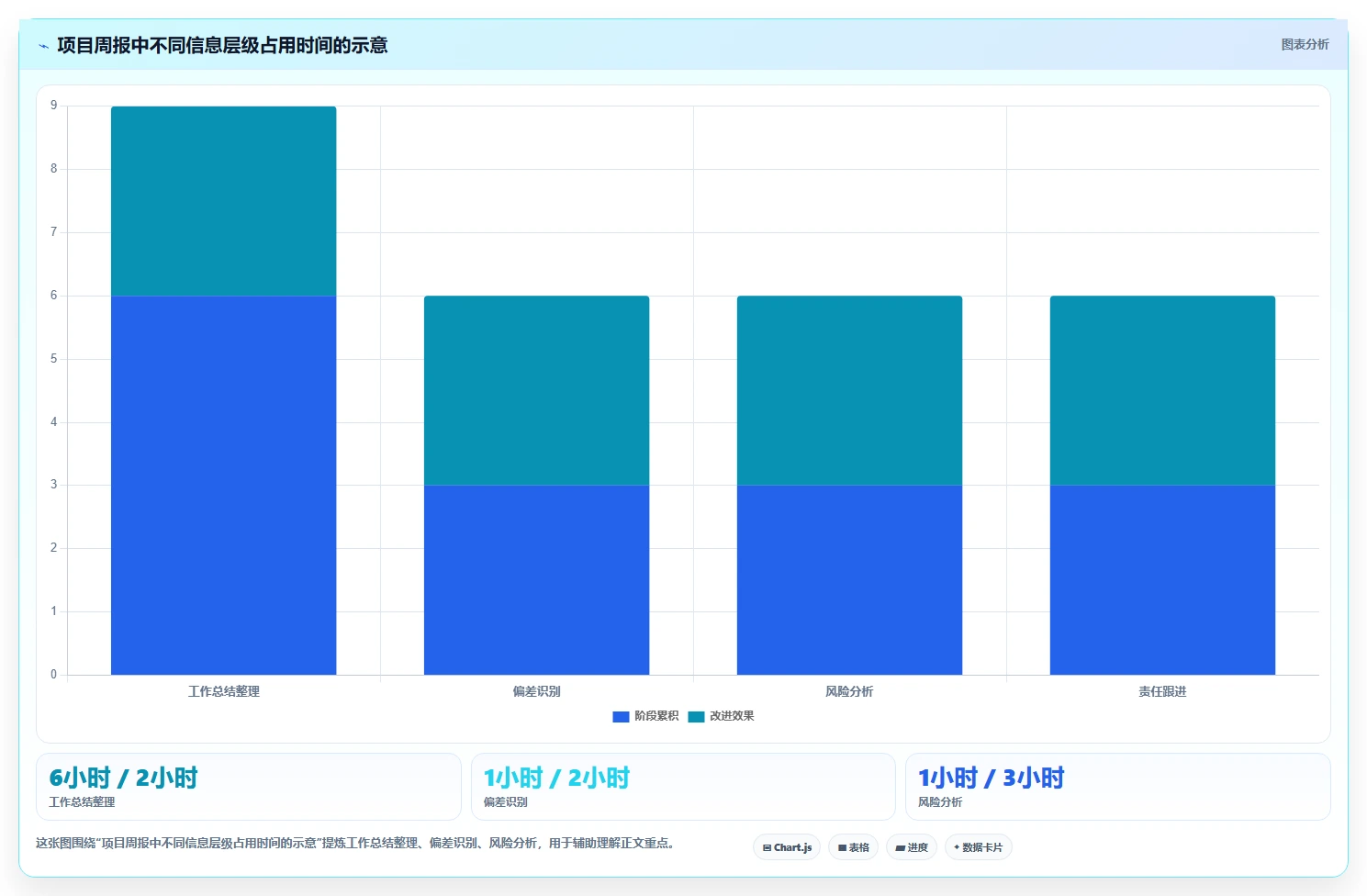Click the 阶段累积 legend text
Viewport: 1367px width, 896px height.
pos(656,716)
